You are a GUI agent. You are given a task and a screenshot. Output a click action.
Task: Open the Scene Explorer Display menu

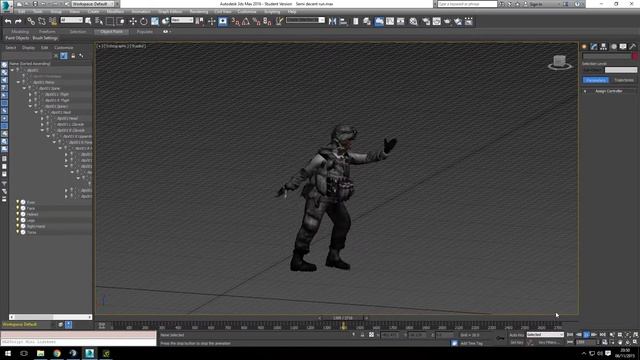coord(28,47)
